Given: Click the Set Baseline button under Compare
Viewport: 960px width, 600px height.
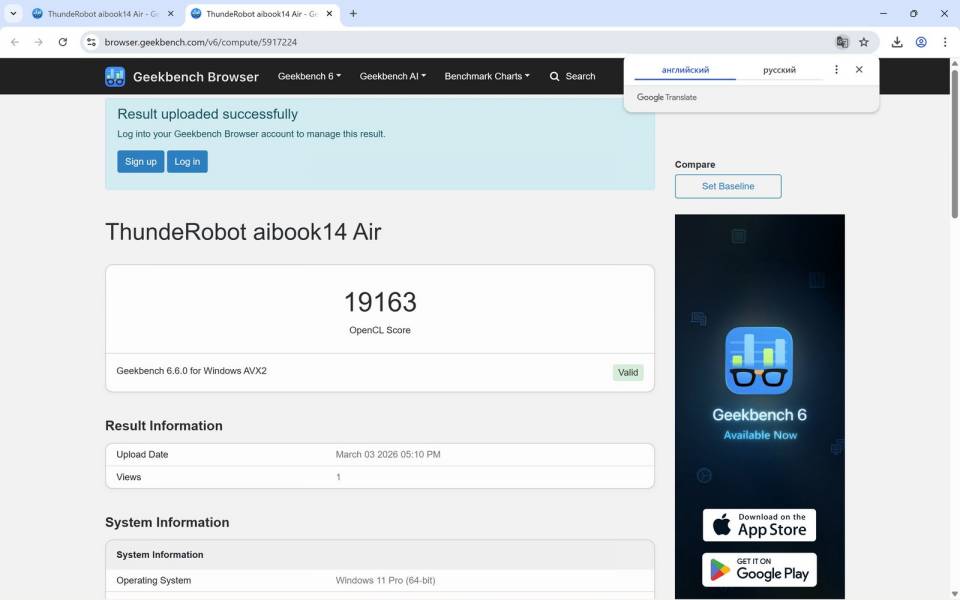Looking at the screenshot, I should point(728,186).
